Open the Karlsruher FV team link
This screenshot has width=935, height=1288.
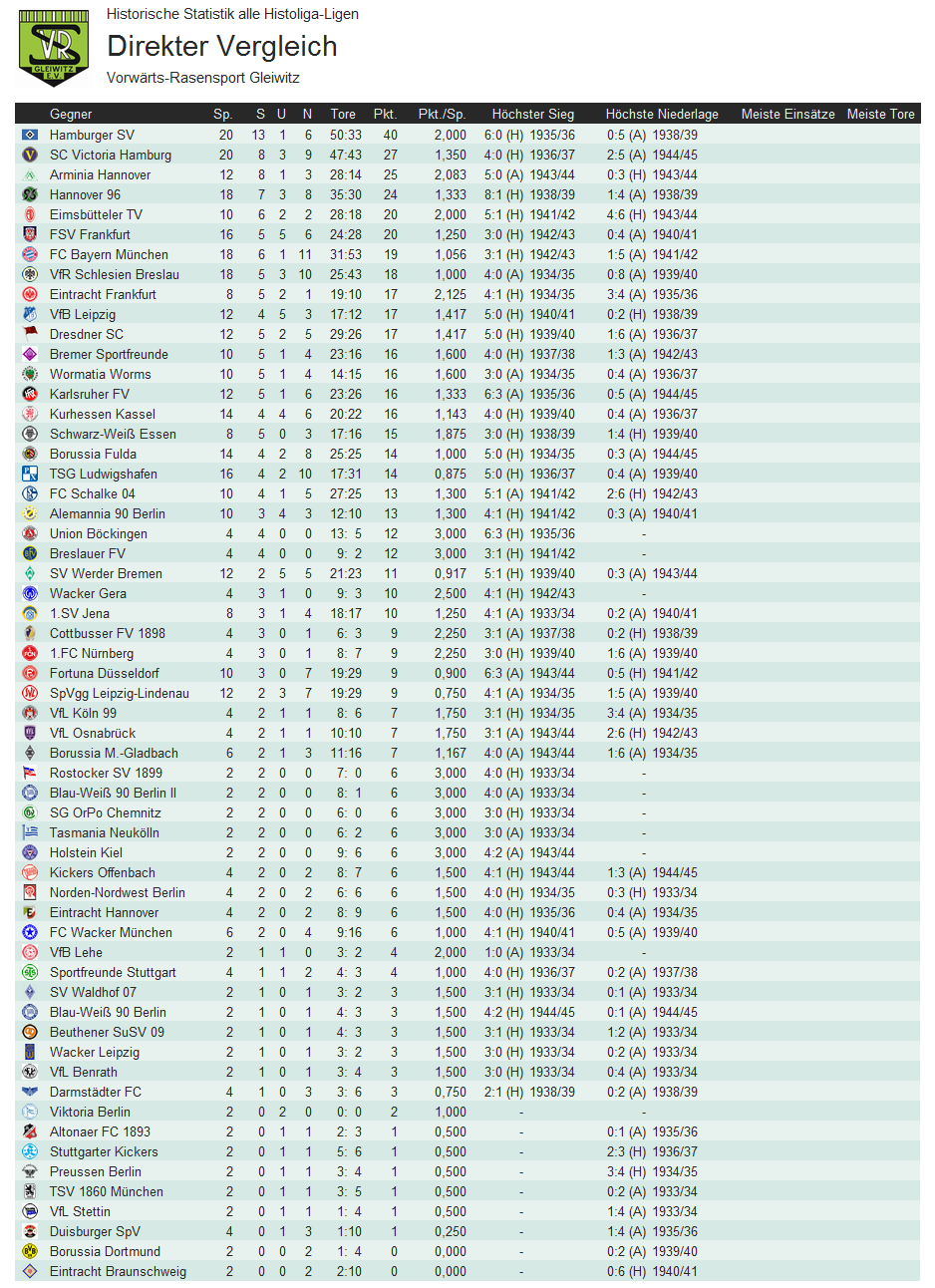[90, 394]
